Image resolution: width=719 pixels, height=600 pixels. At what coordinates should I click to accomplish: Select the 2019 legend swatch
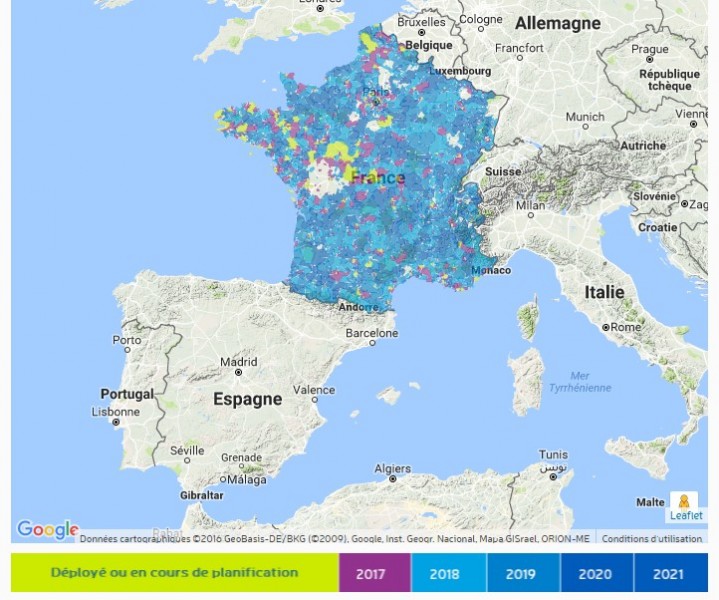click(x=522, y=573)
